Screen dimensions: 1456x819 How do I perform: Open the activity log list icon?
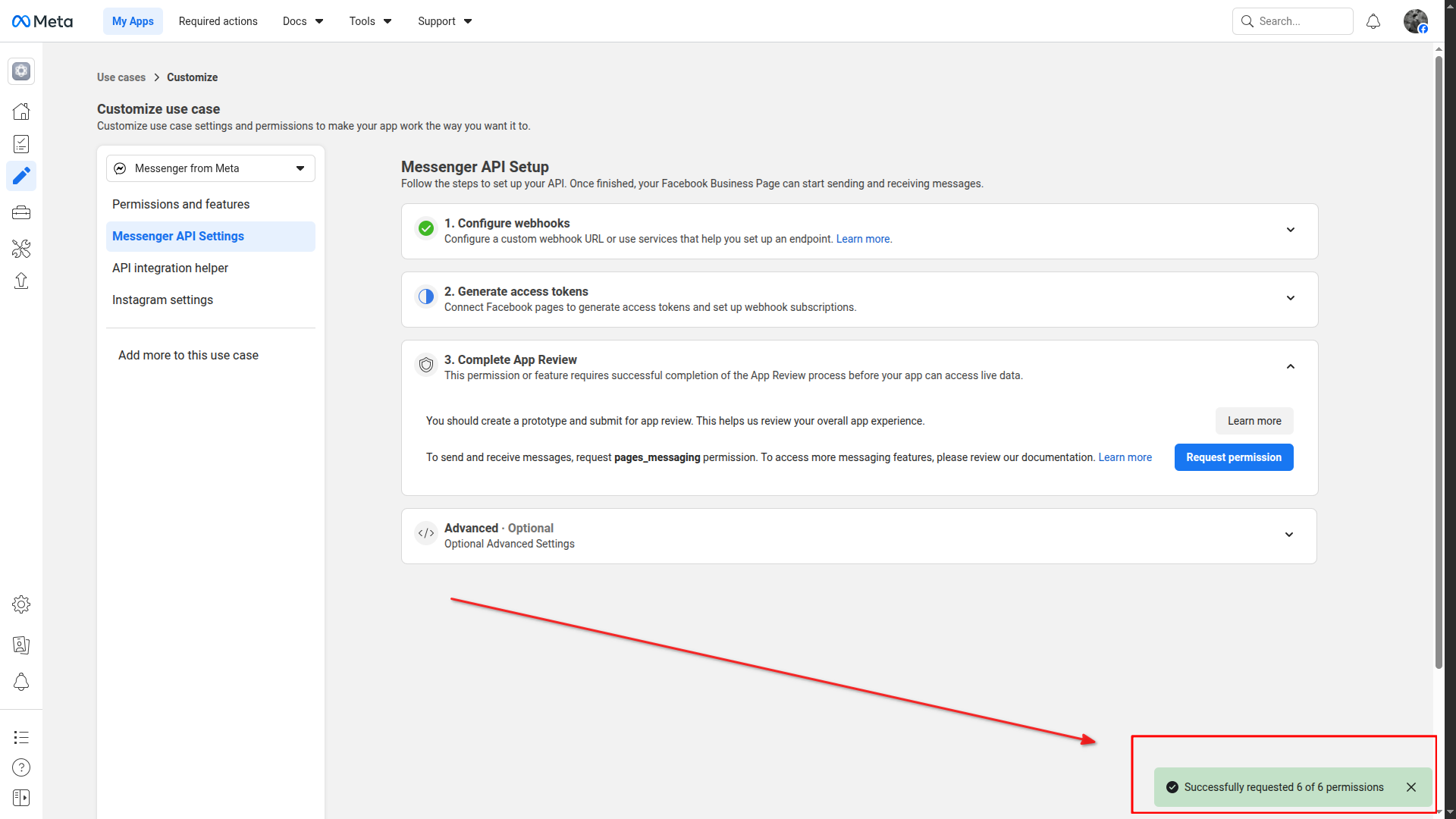click(x=21, y=737)
